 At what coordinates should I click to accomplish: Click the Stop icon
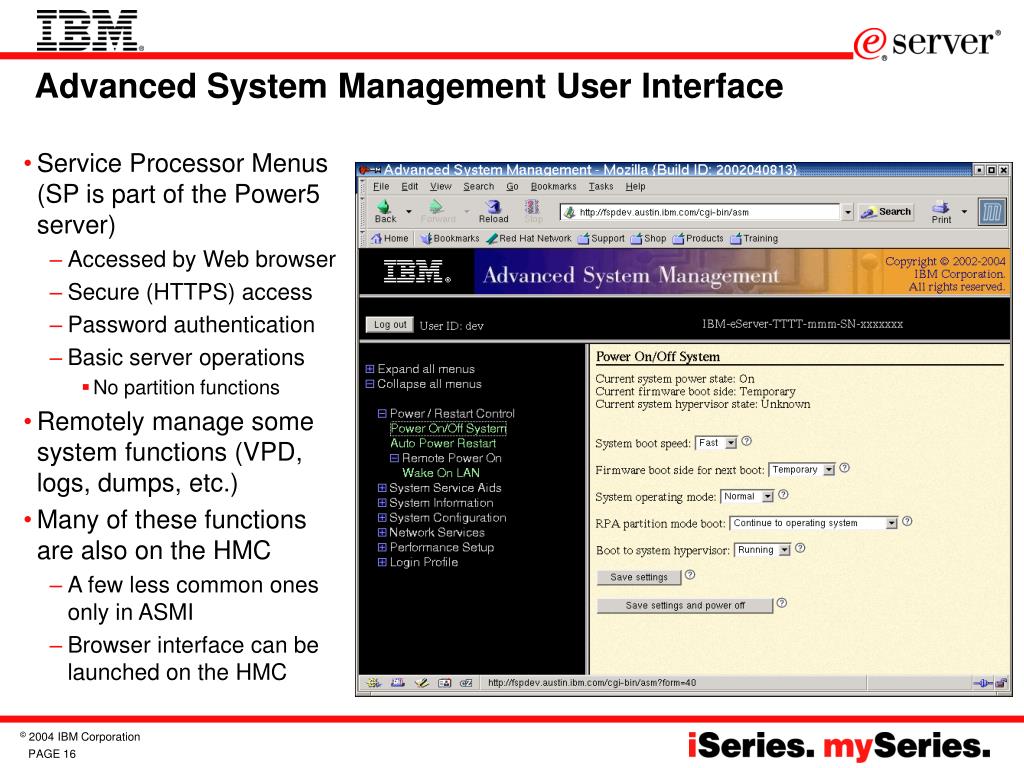tap(532, 207)
